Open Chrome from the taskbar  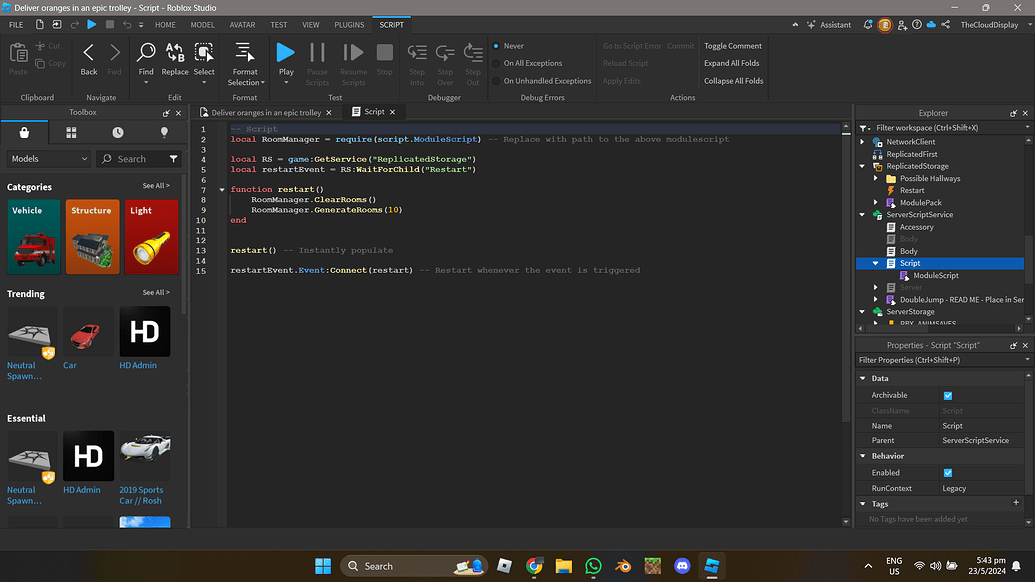pos(534,566)
